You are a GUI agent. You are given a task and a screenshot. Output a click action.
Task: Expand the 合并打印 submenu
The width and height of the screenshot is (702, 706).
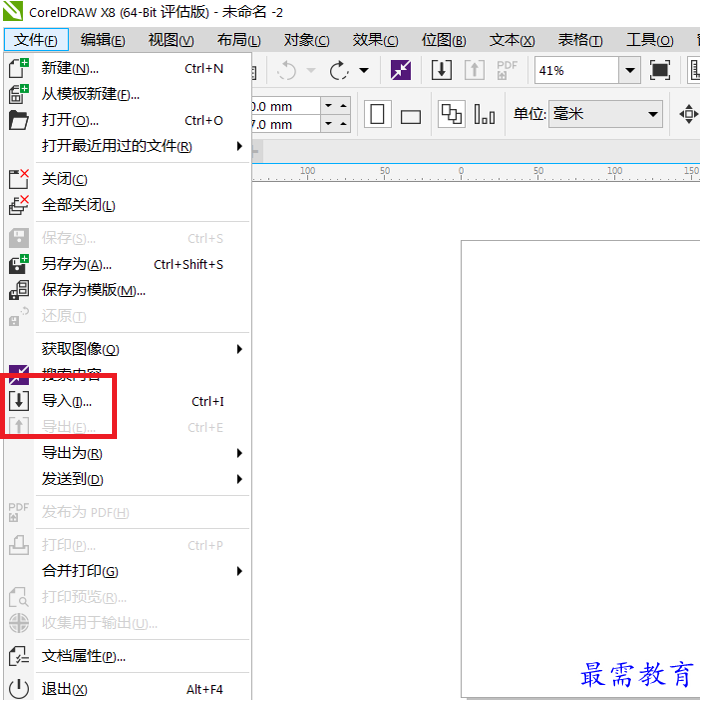(x=239, y=571)
